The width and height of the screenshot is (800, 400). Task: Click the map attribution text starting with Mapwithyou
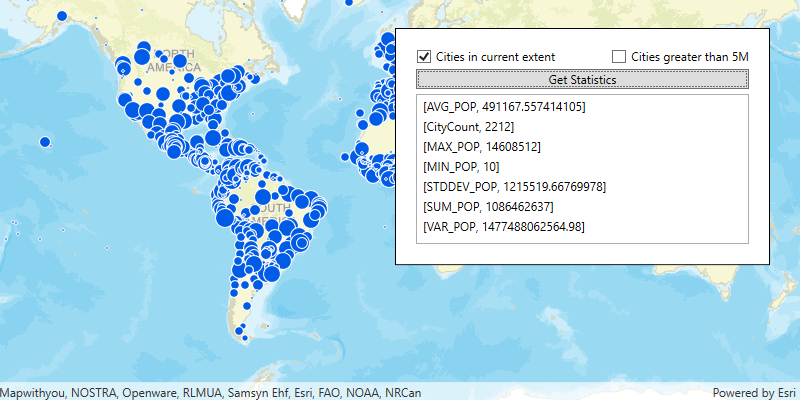click(210, 392)
